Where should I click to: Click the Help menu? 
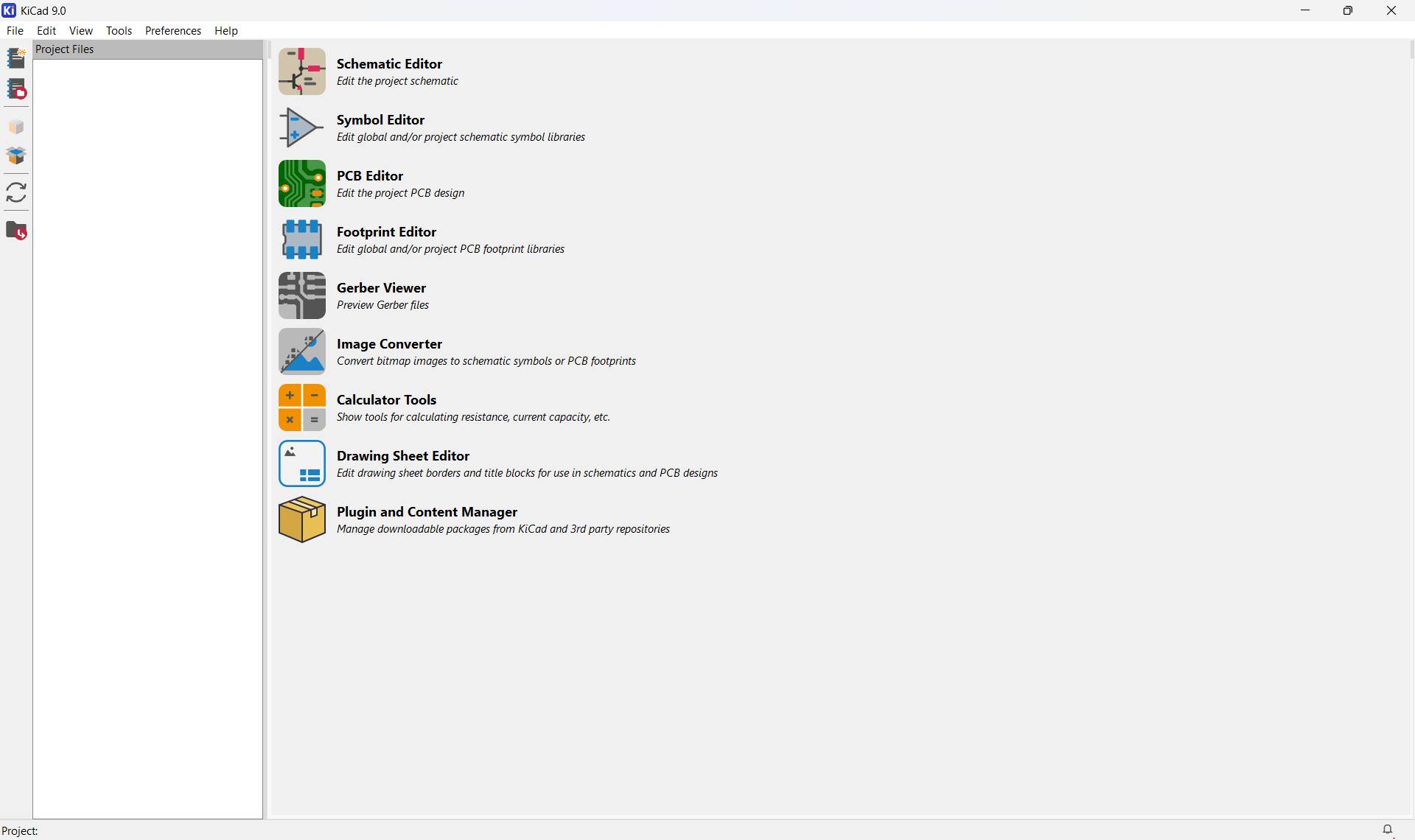coord(226,31)
